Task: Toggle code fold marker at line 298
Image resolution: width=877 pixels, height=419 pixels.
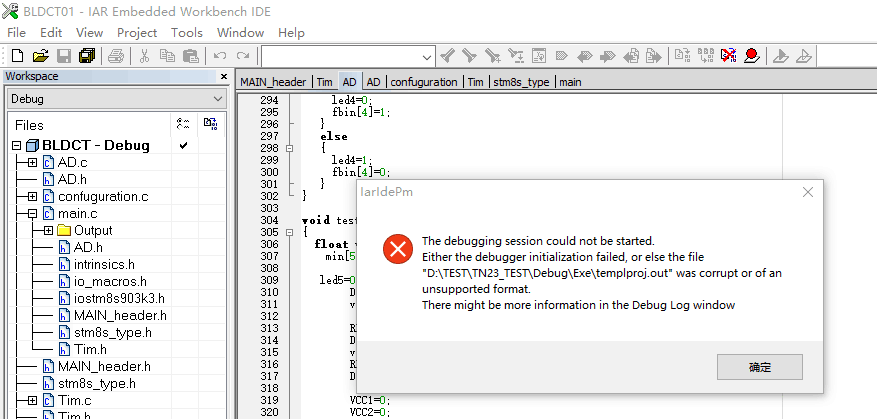Action: [289, 148]
